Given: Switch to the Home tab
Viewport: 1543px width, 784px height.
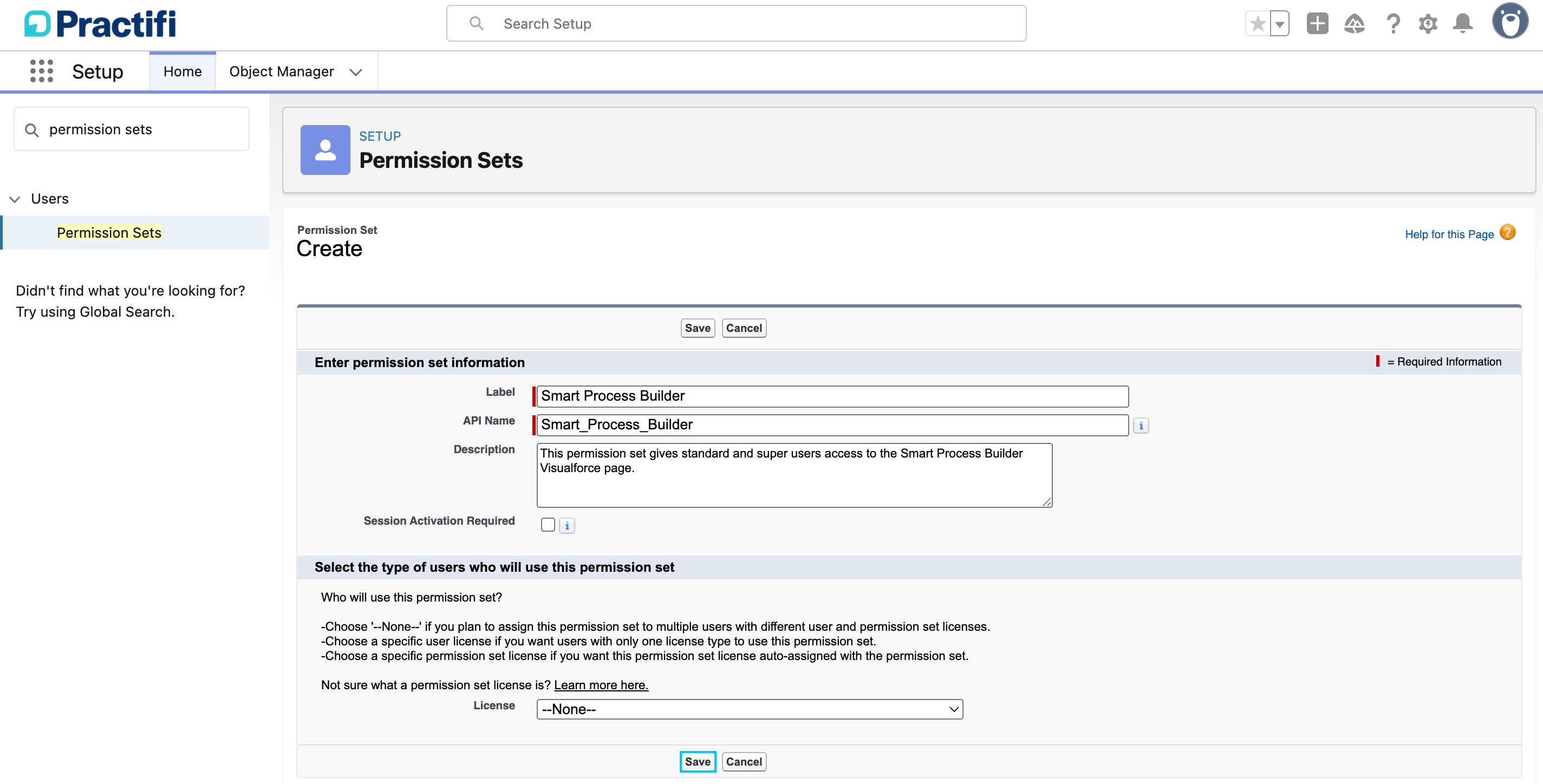Looking at the screenshot, I should 183,71.
